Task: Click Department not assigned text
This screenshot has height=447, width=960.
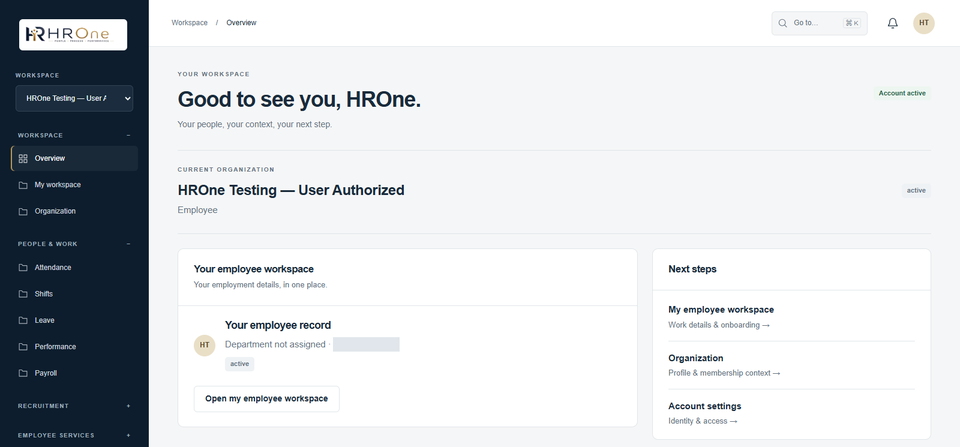Action: (275, 345)
